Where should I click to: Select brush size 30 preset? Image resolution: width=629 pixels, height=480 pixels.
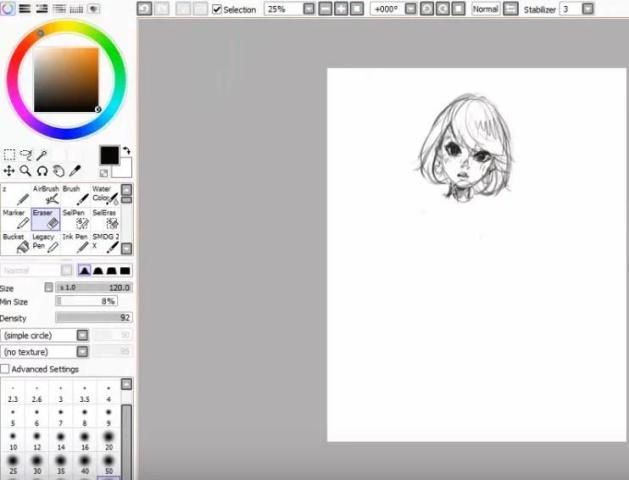(x=37, y=464)
